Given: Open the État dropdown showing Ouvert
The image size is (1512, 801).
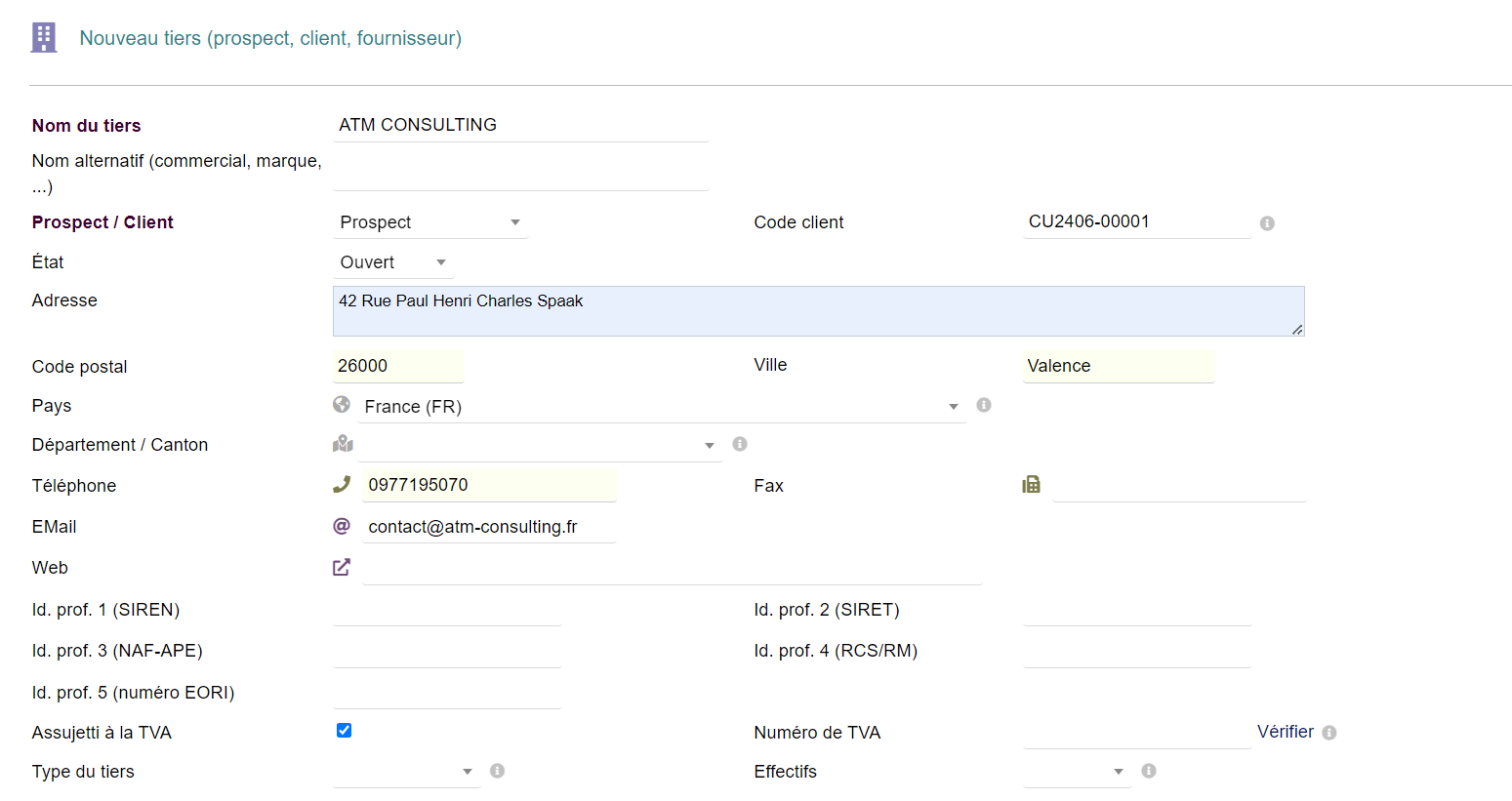Looking at the screenshot, I should point(394,262).
